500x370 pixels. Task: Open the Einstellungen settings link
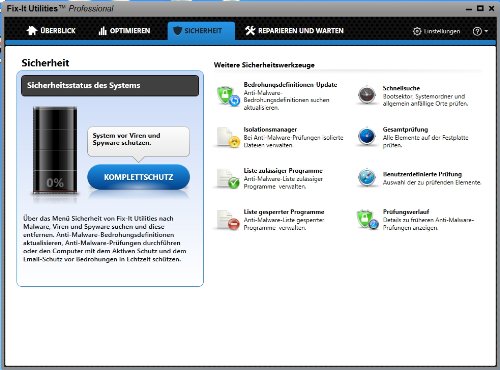tap(442, 31)
